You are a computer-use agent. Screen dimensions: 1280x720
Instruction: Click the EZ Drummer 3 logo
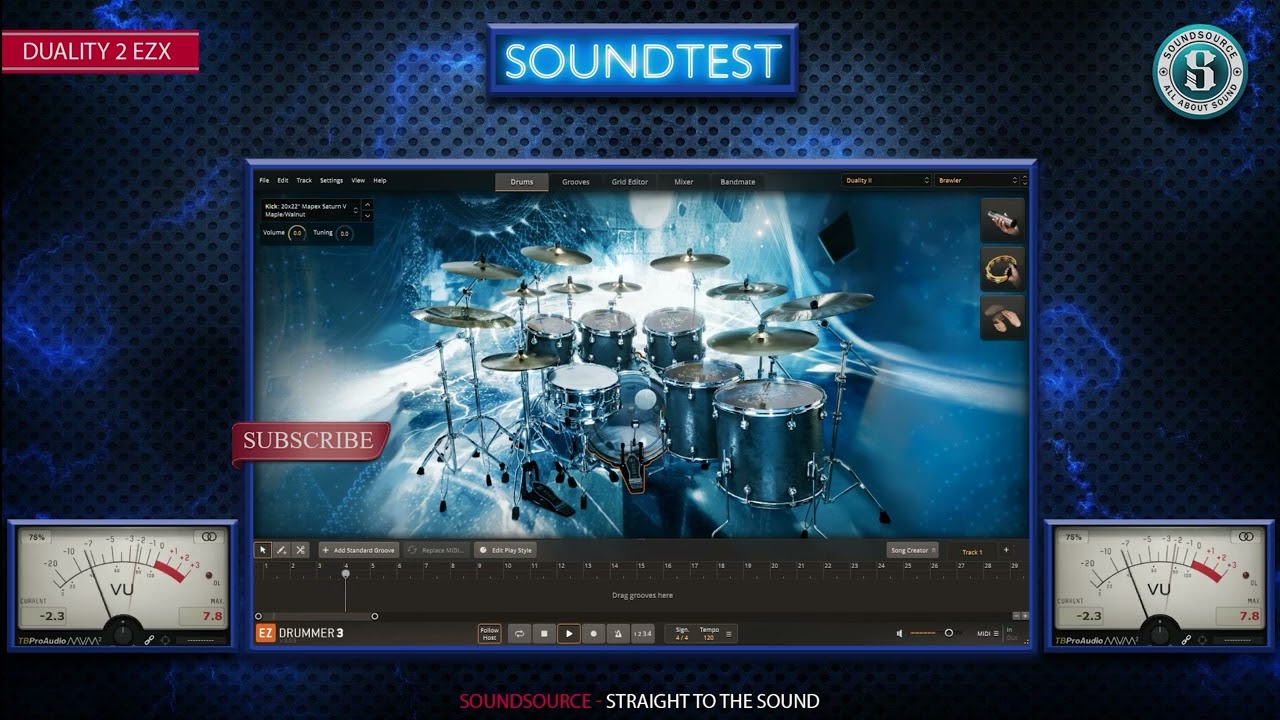(300, 633)
